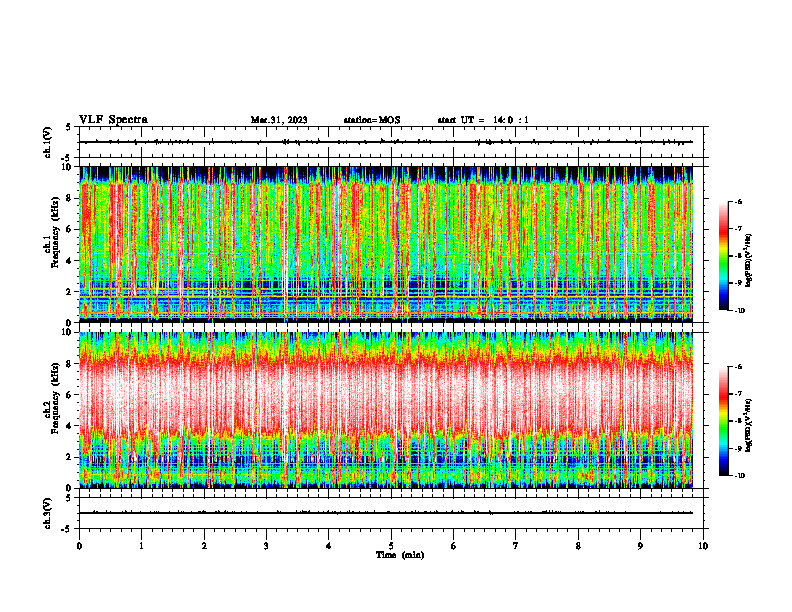Pick the ch.2 frequency tick "6"
The width and height of the screenshot is (792, 612).
[x=69, y=395]
